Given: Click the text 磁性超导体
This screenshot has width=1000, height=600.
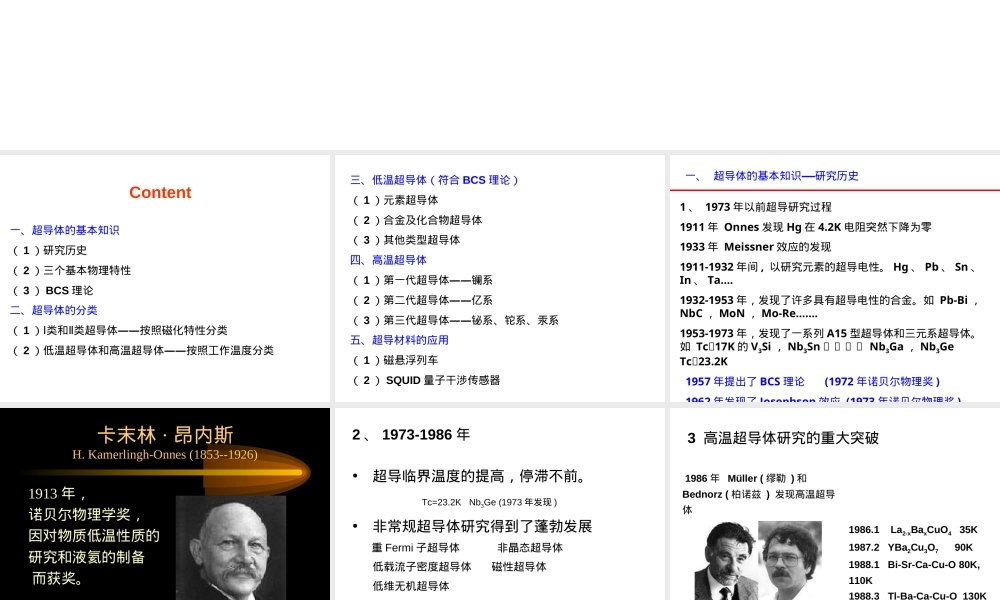Looking at the screenshot, I should (519, 567).
